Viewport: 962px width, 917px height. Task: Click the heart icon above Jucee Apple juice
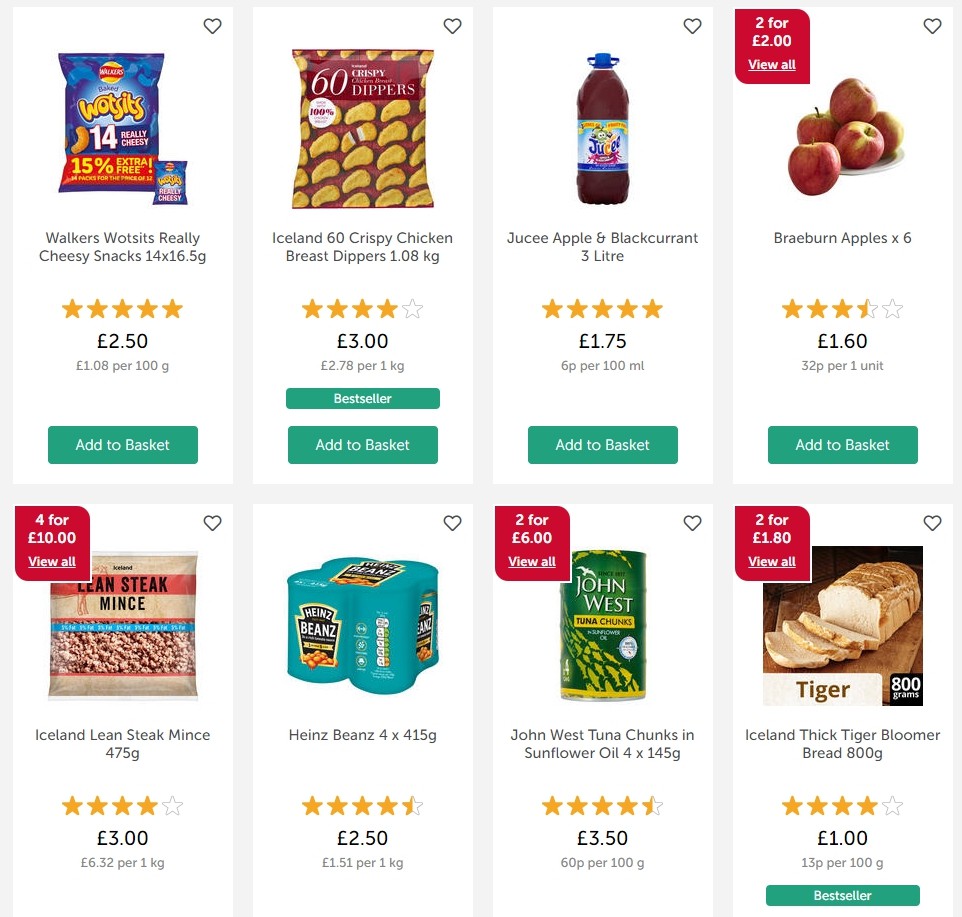click(692, 26)
